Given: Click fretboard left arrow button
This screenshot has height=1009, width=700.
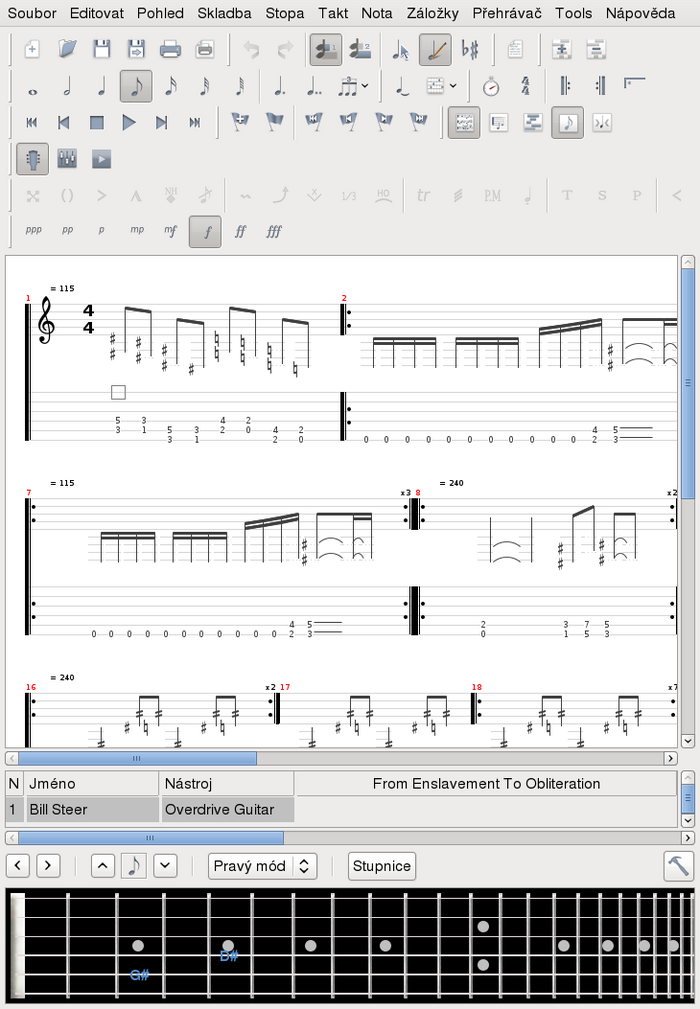Looking at the screenshot, I should [x=17, y=866].
